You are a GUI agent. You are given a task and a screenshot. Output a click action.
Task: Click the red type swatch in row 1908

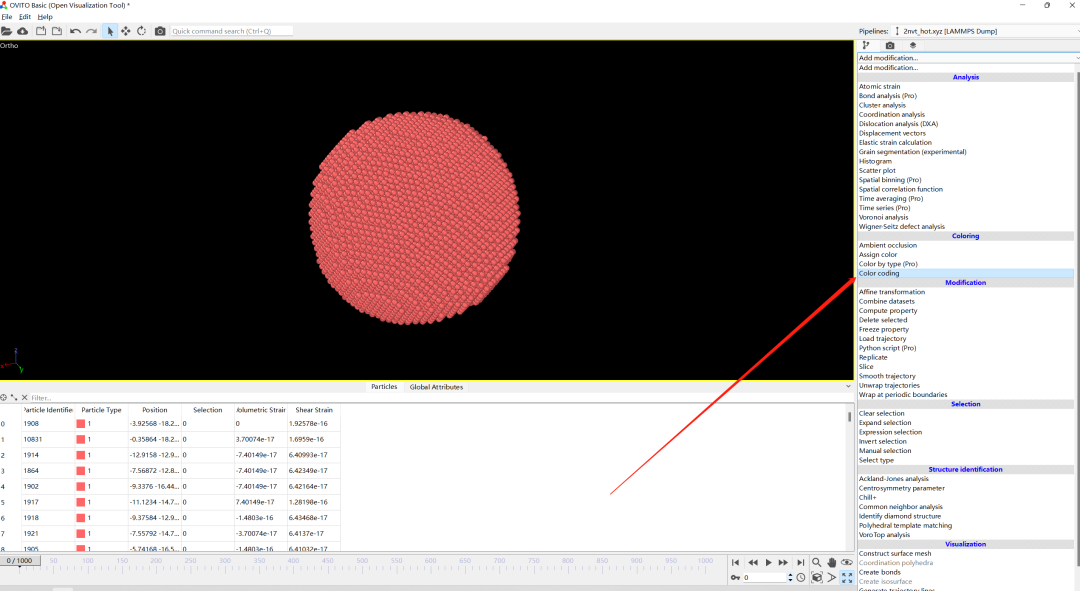click(81, 424)
